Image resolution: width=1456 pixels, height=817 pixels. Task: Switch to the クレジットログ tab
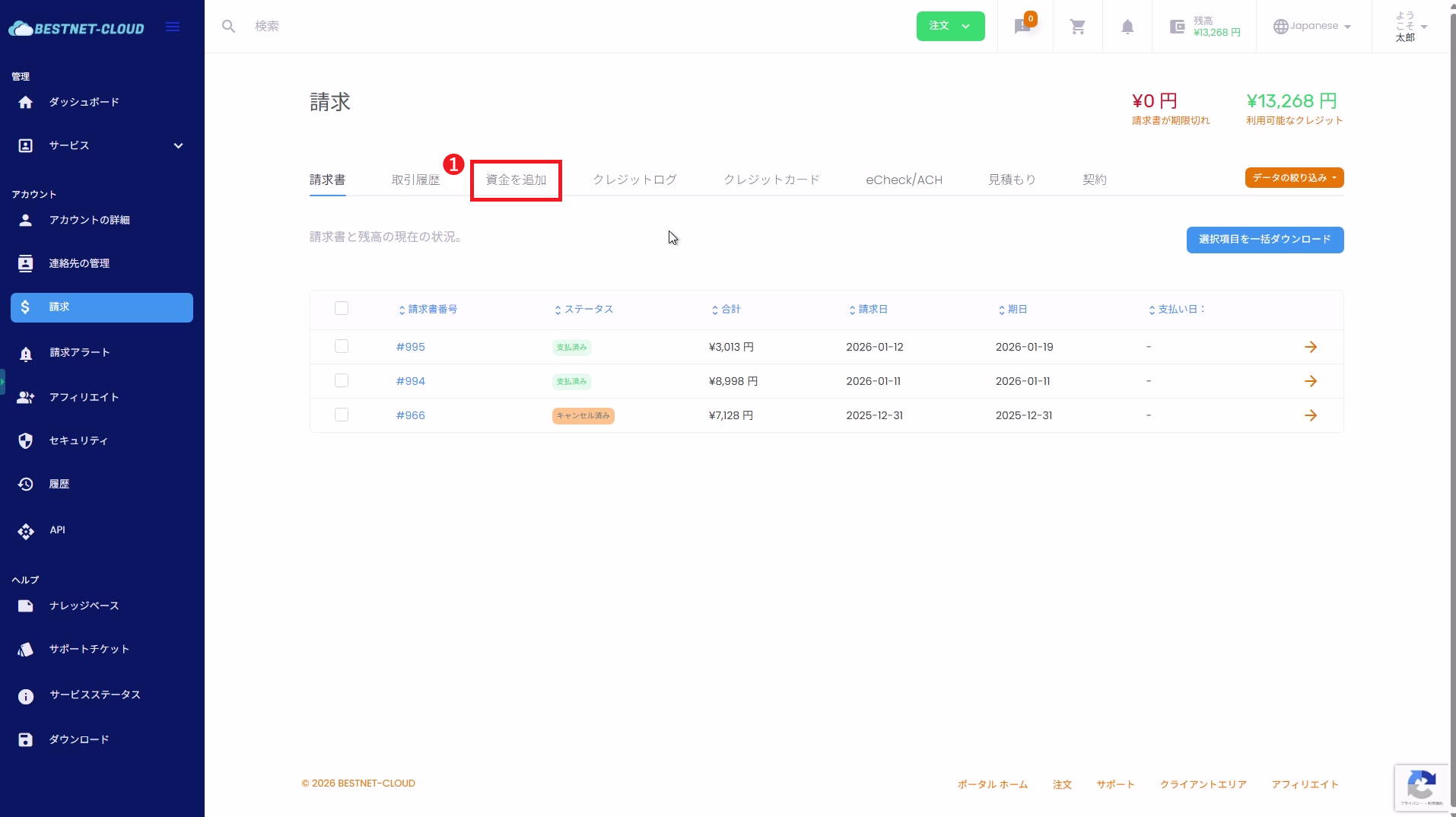pyautogui.click(x=634, y=180)
